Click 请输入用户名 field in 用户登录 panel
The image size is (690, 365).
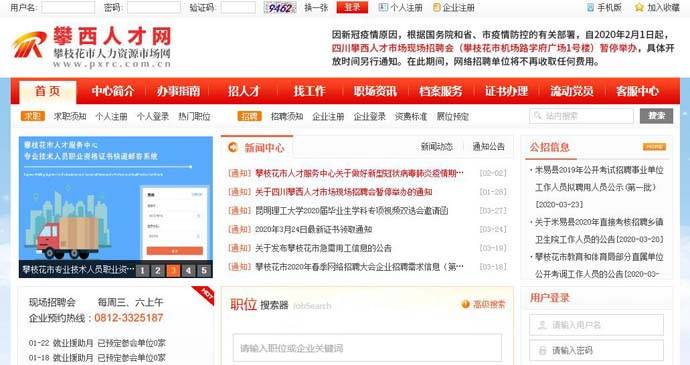596,325
